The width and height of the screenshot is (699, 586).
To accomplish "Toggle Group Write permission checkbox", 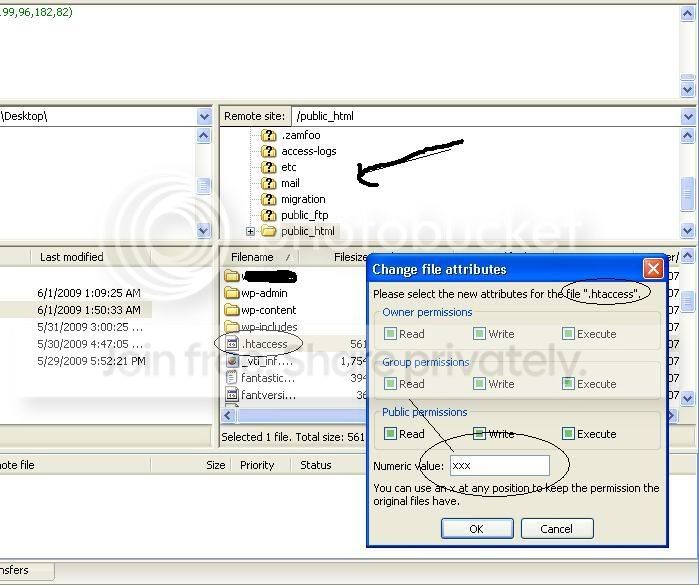I will click(x=479, y=384).
